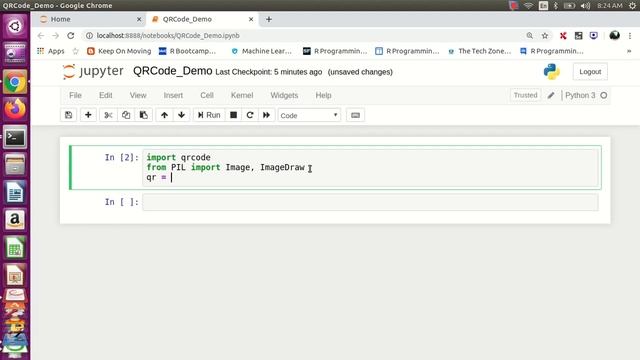Open Amazon from the Ubuntu dock
The image size is (640, 360).
(15, 220)
